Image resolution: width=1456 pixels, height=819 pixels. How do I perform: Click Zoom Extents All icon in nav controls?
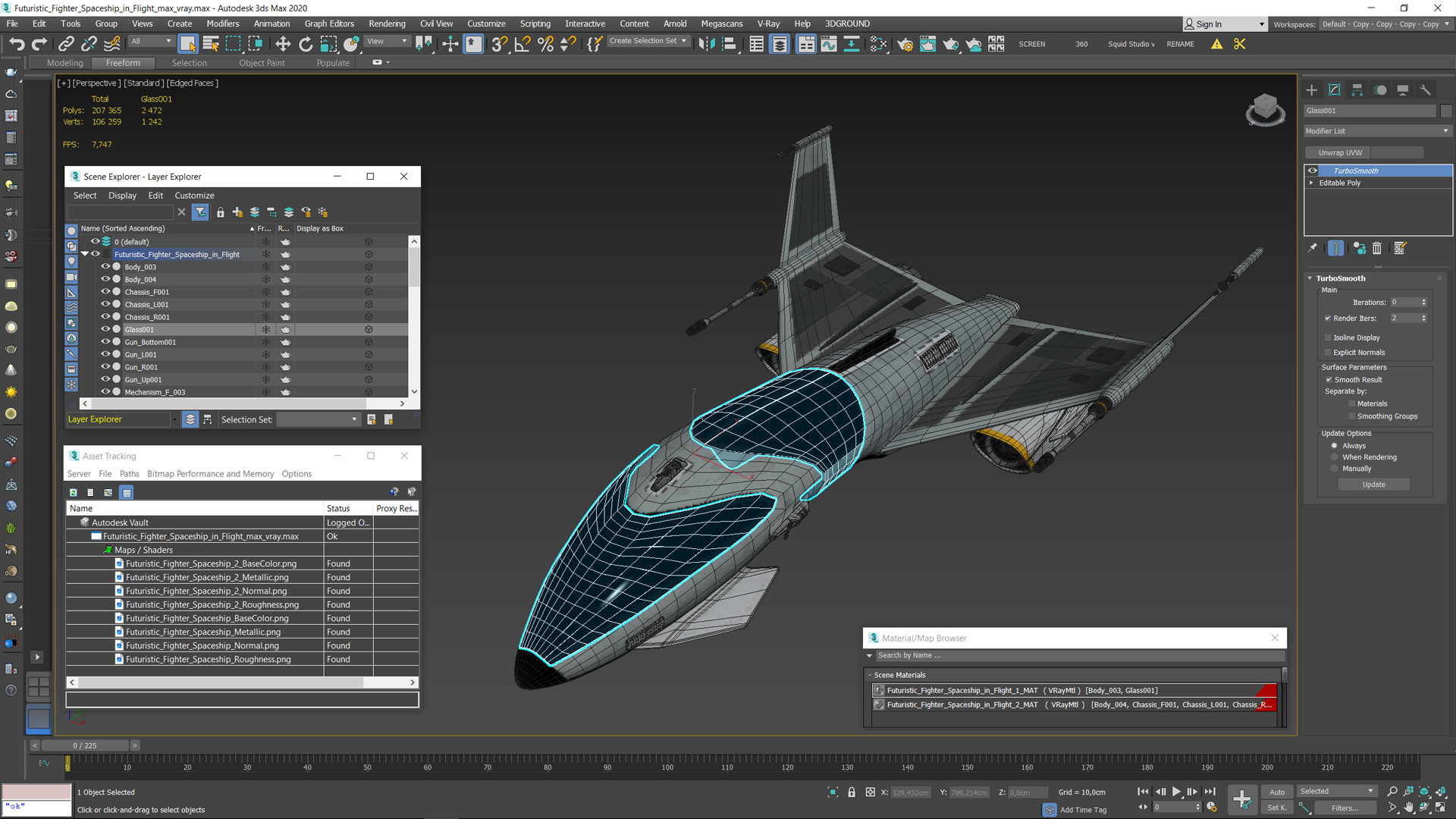pos(1441,792)
